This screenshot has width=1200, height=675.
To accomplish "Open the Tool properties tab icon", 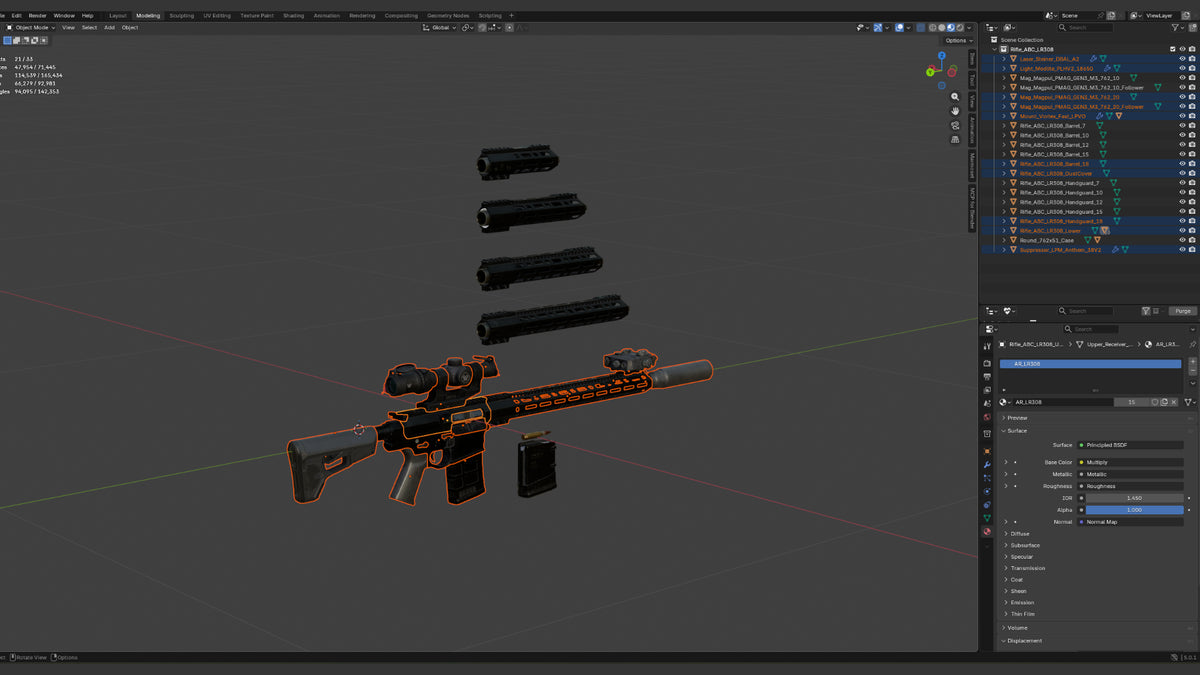I will click(986, 345).
